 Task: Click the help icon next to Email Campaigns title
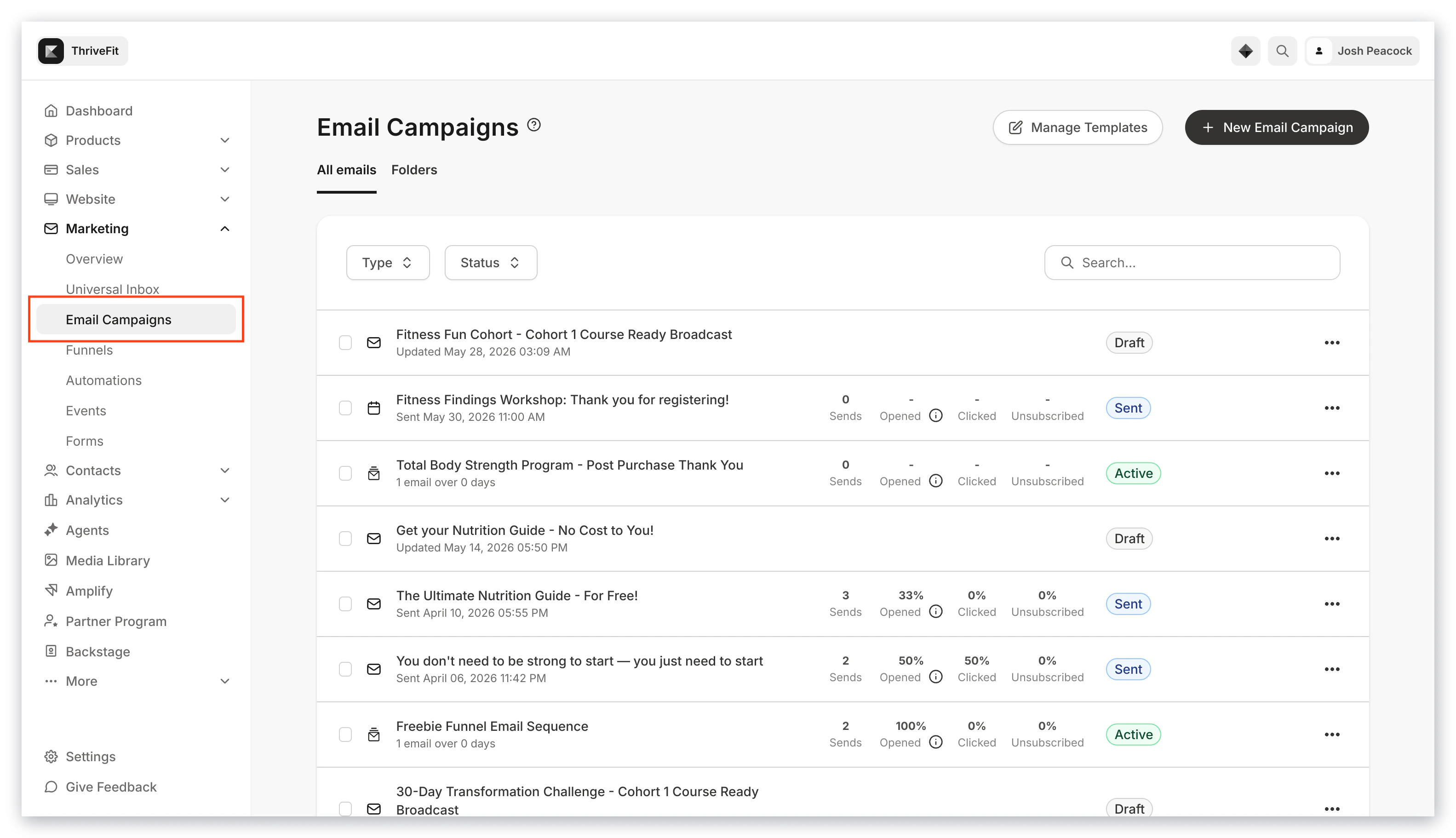pos(534,124)
